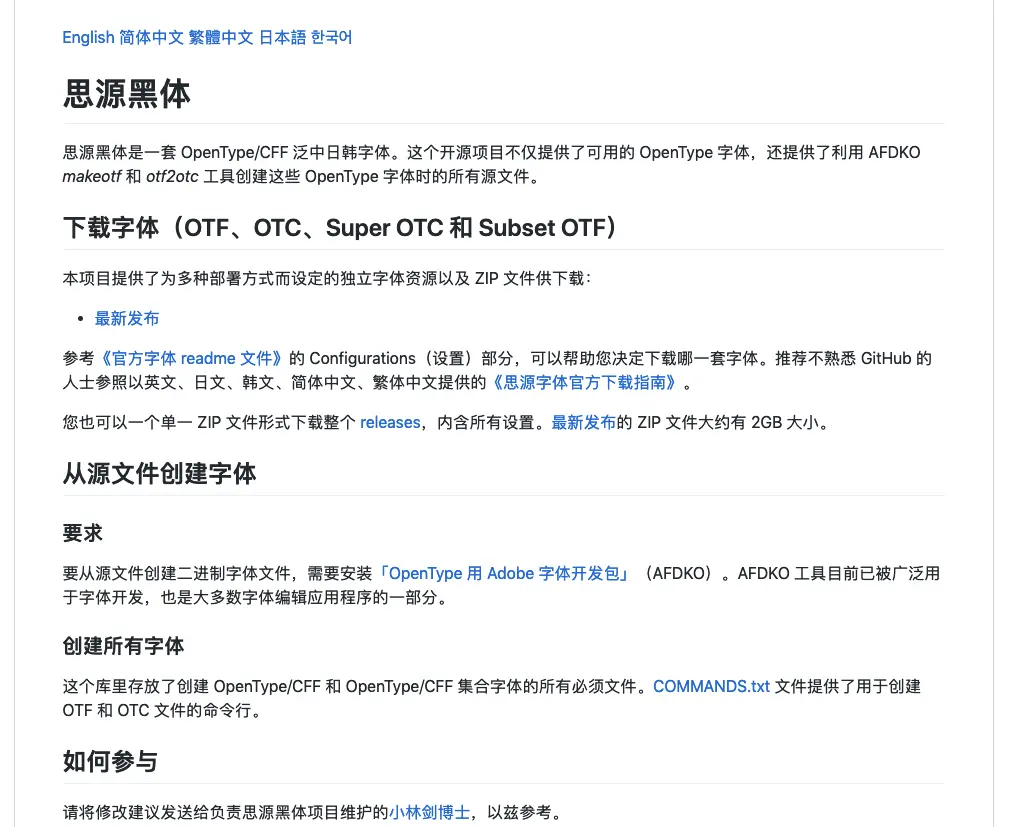Viewport: 1019px width, 827px height.
Task: Open the COMMANDS.txt file link
Action: (x=712, y=687)
